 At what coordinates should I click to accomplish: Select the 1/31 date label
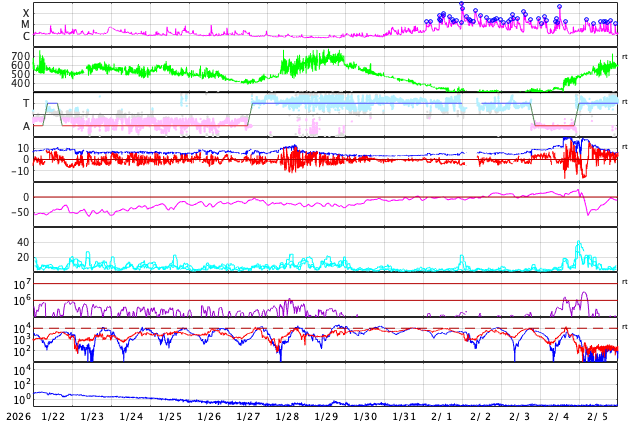(x=404, y=416)
